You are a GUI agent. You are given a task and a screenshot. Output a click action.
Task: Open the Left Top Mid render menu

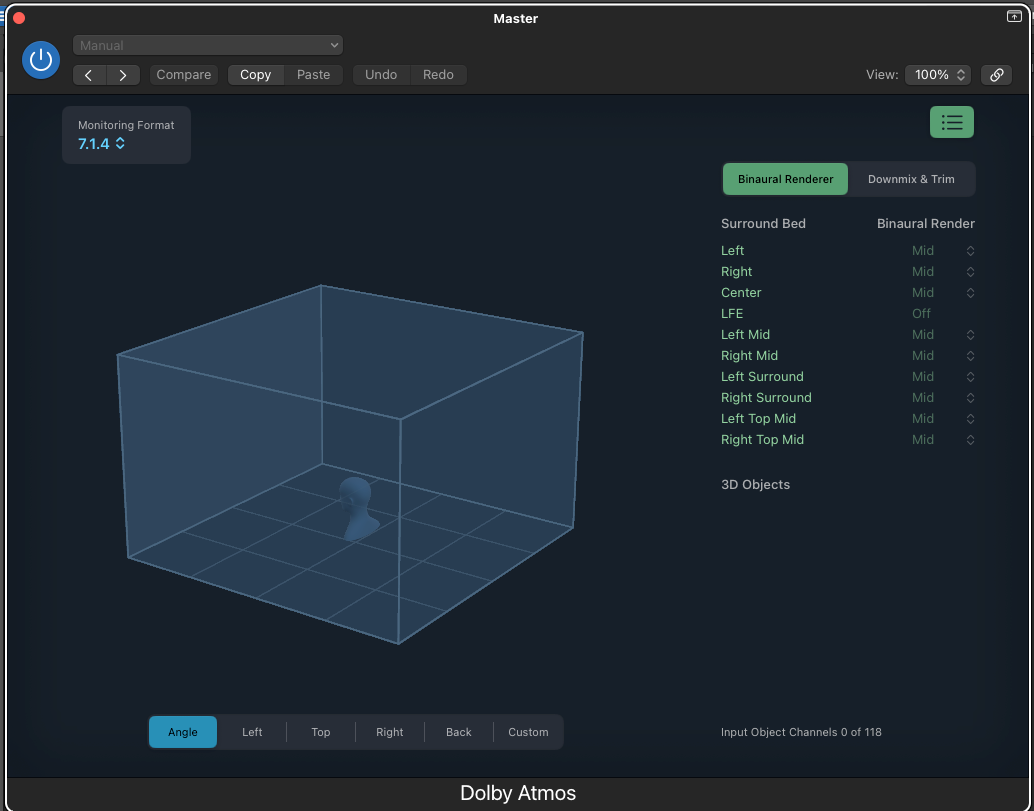pos(943,419)
